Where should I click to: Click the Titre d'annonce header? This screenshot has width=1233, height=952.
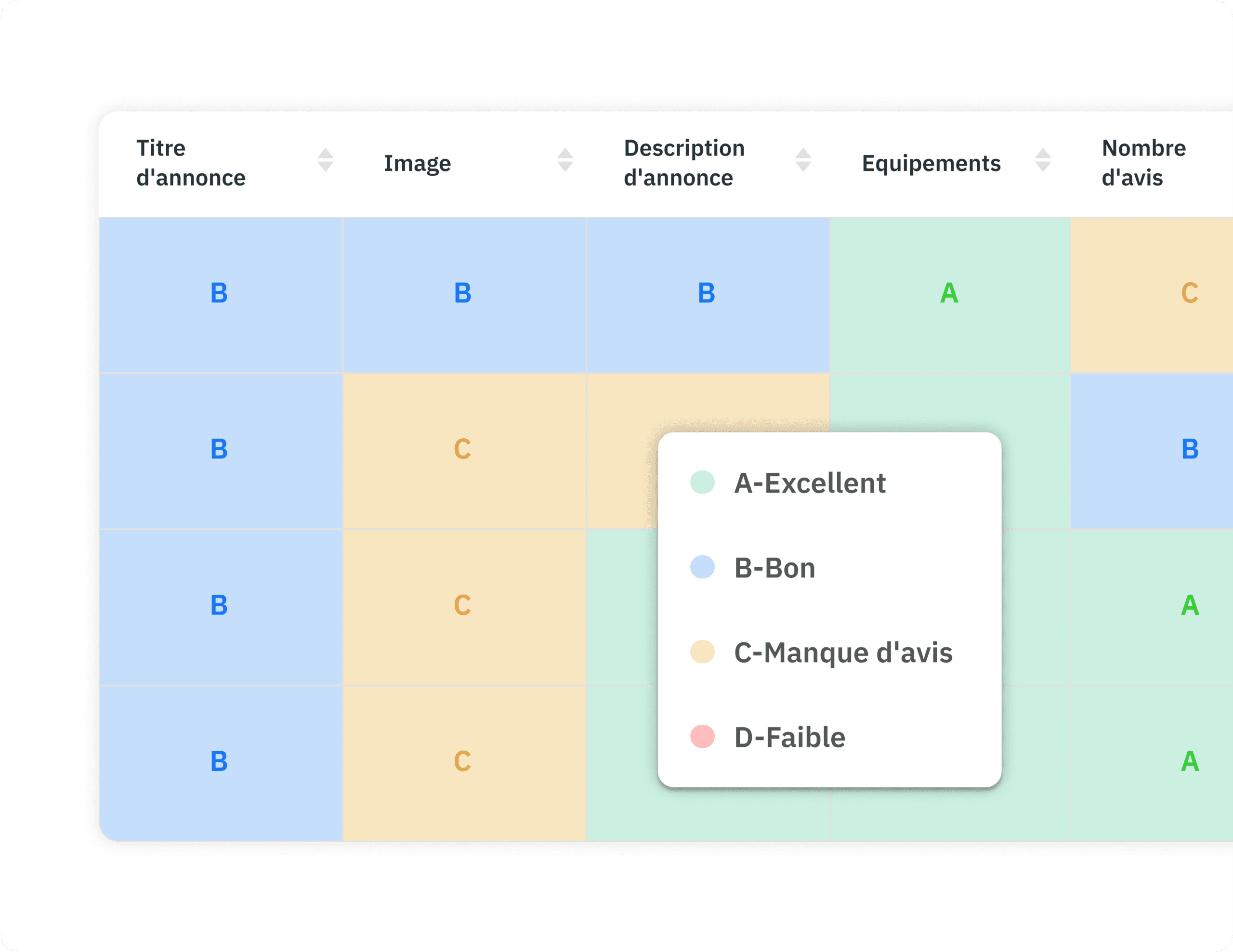pos(191,163)
